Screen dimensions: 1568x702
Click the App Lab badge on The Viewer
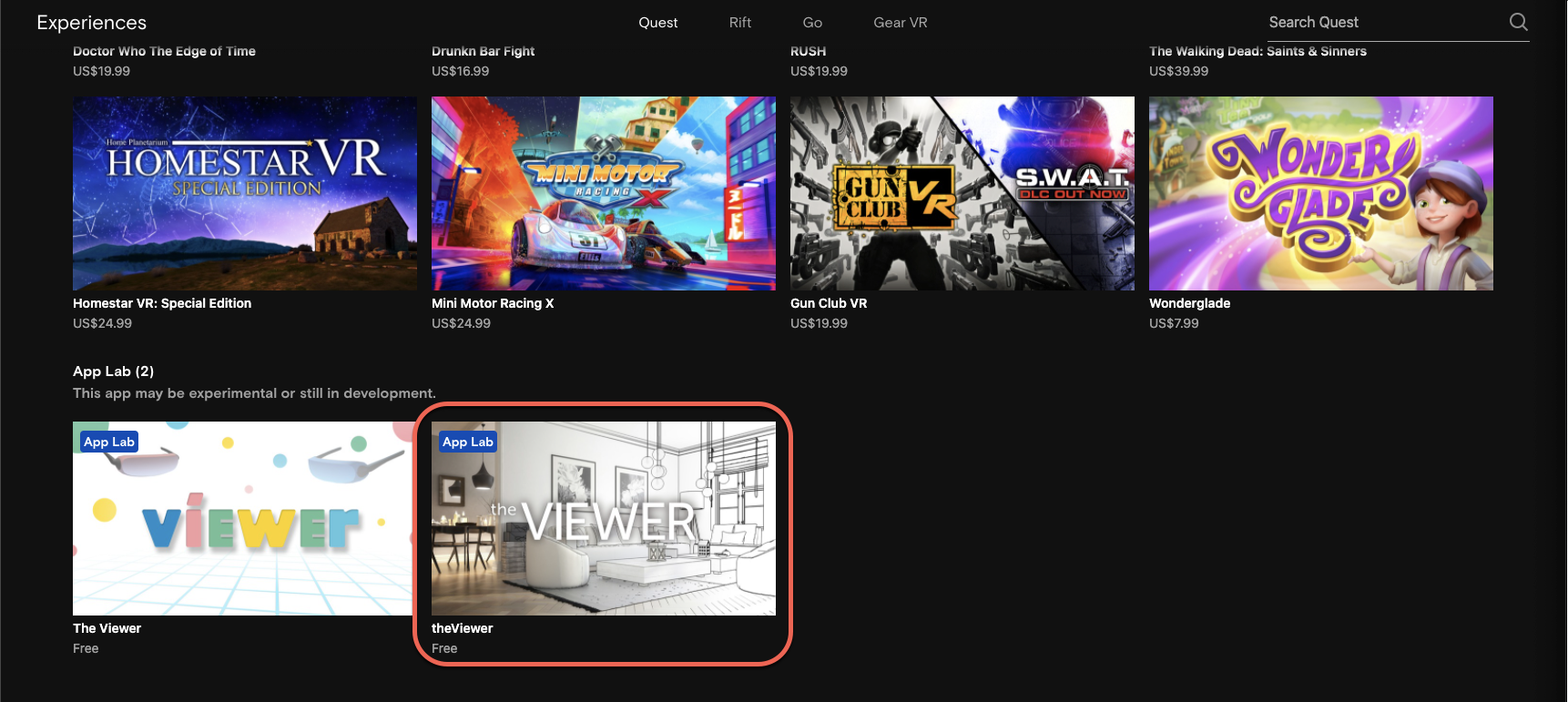[x=109, y=442]
